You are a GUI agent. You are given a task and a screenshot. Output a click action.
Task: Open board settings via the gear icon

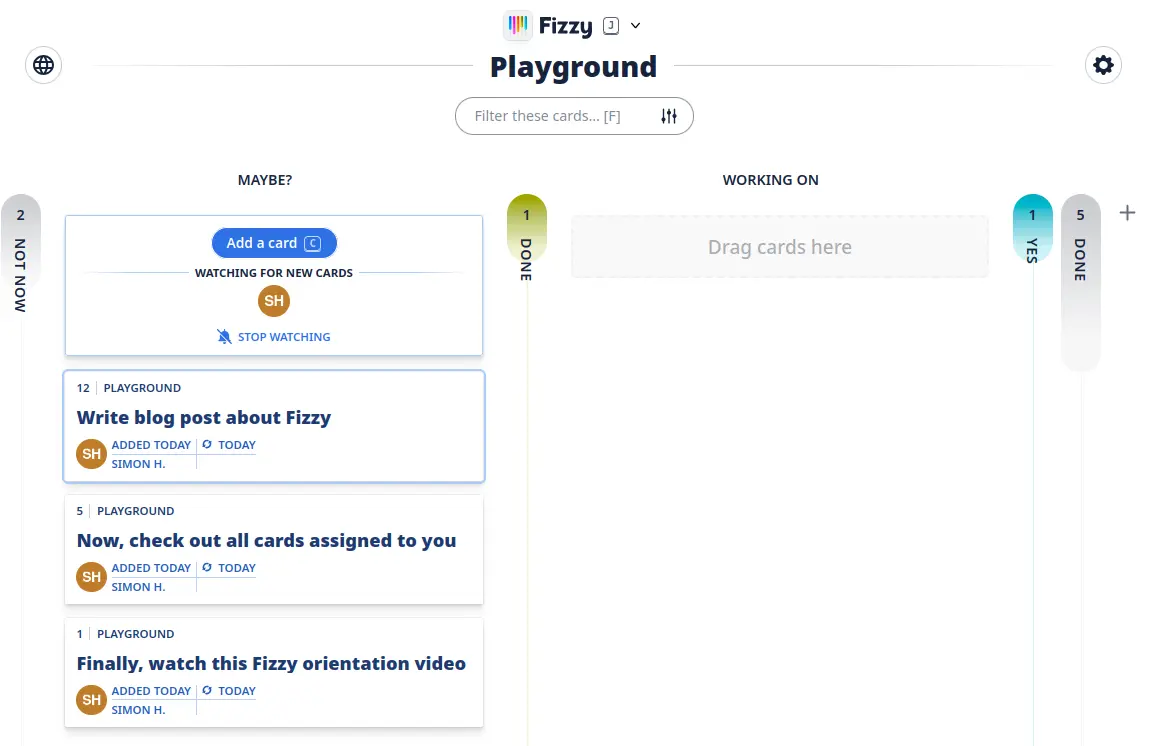(1103, 64)
